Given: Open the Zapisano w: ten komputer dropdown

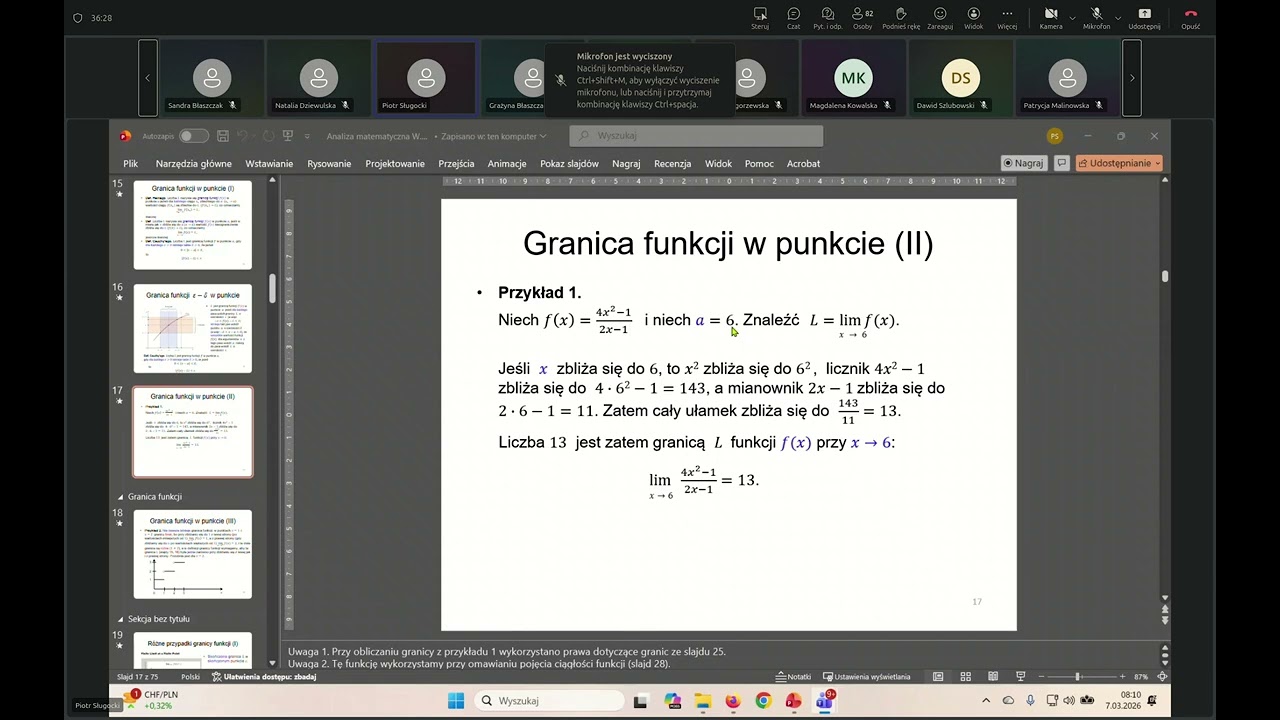Looking at the screenshot, I should [x=494, y=136].
